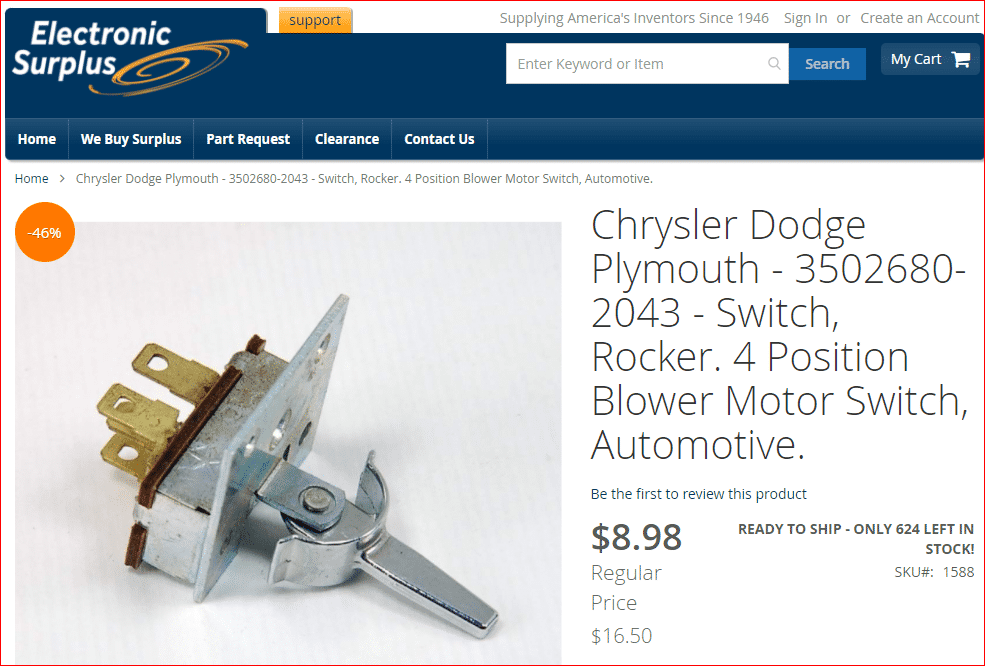
Task: Click the blue Search button
Action: coord(827,63)
